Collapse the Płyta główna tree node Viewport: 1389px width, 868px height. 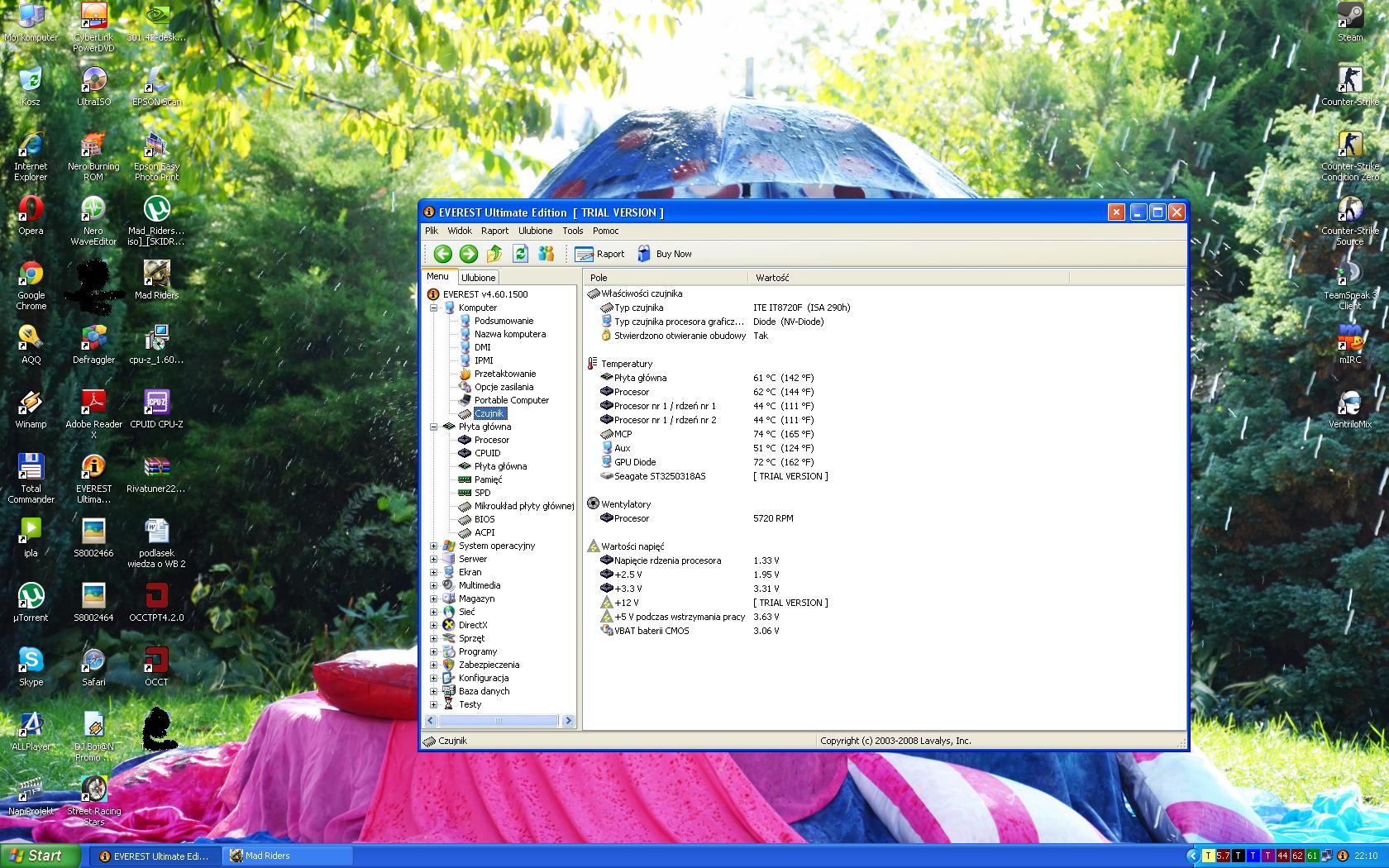tap(433, 427)
